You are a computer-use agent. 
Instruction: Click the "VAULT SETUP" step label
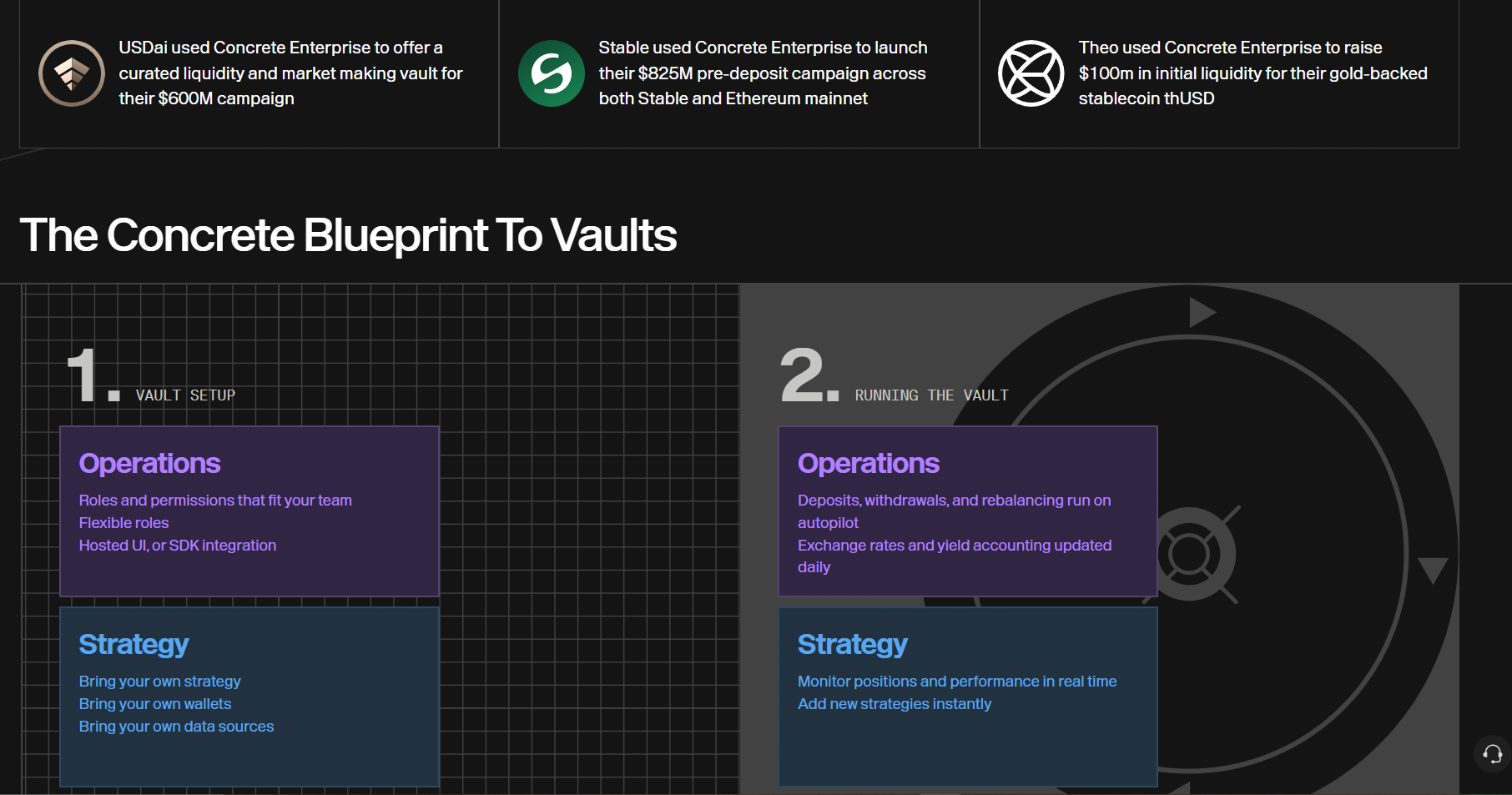(185, 395)
